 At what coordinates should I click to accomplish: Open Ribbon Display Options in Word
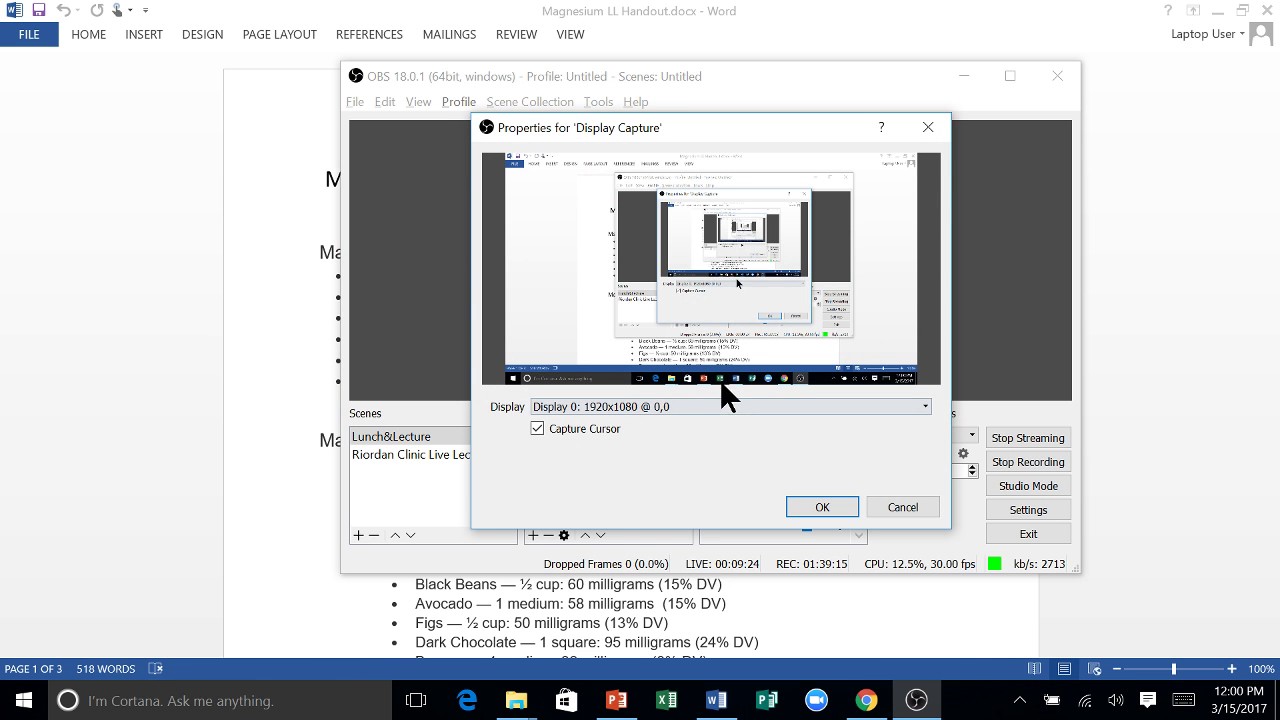[x=1193, y=11]
